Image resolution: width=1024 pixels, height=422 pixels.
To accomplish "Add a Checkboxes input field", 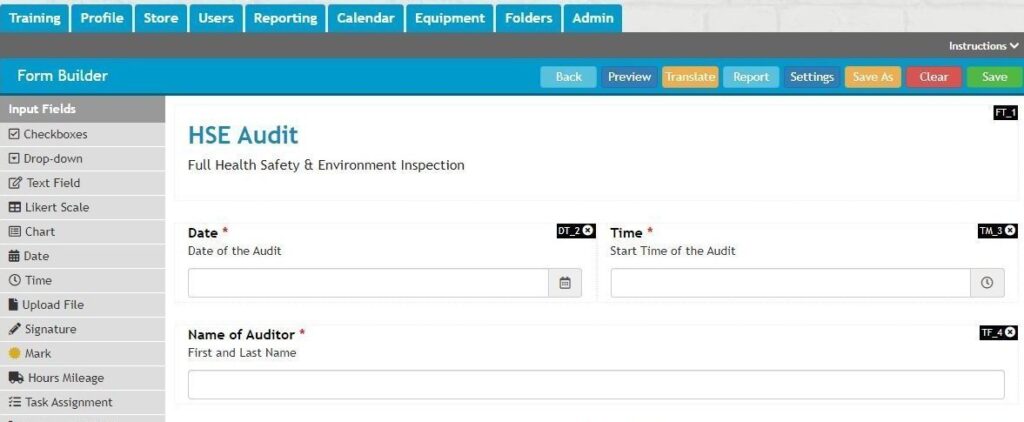I will tap(55, 134).
